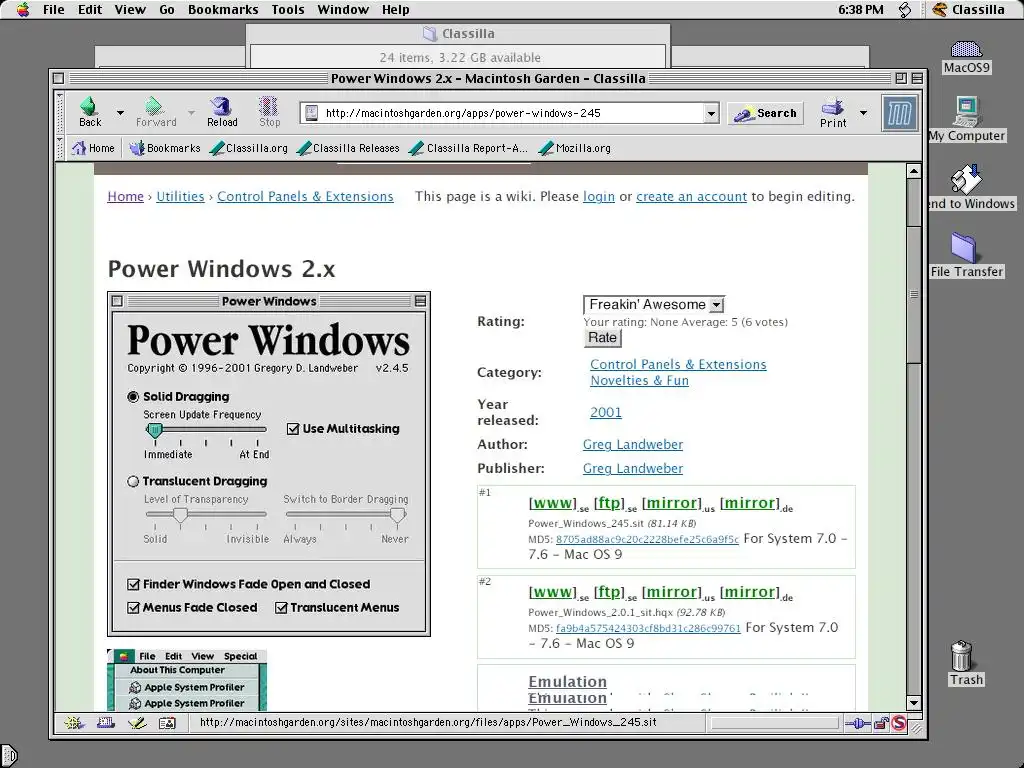Click the Back arrow icon

click(89, 106)
